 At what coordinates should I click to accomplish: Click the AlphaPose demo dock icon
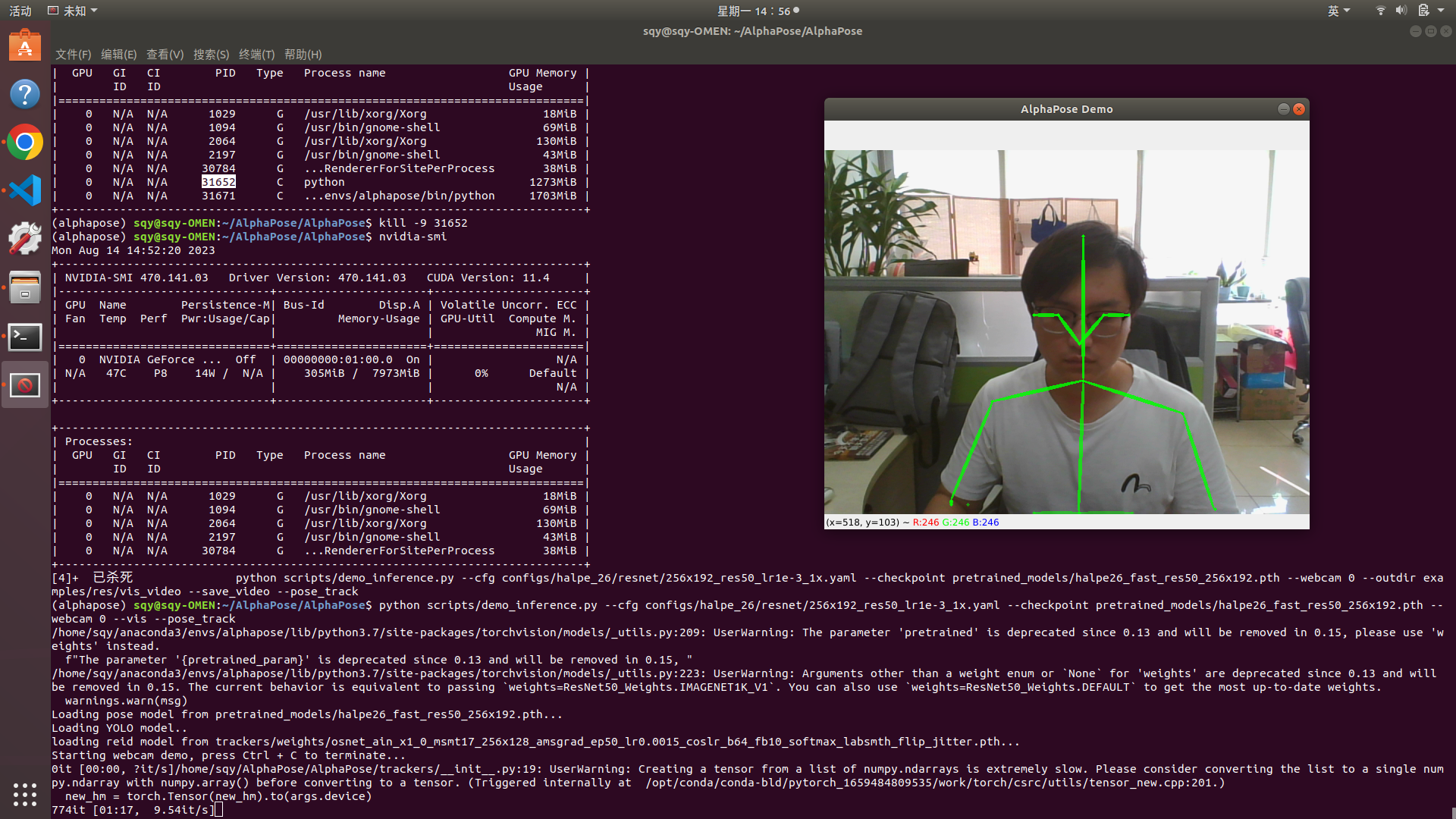[24, 385]
